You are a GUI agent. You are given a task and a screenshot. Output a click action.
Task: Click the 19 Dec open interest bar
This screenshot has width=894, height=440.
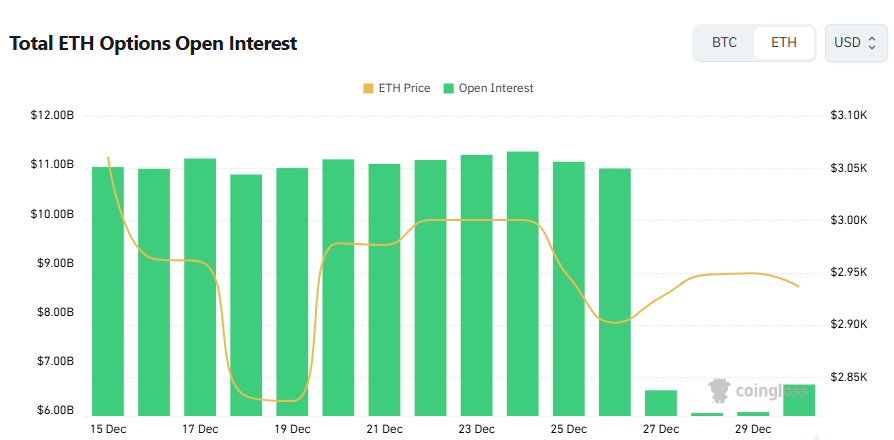(x=292, y=290)
